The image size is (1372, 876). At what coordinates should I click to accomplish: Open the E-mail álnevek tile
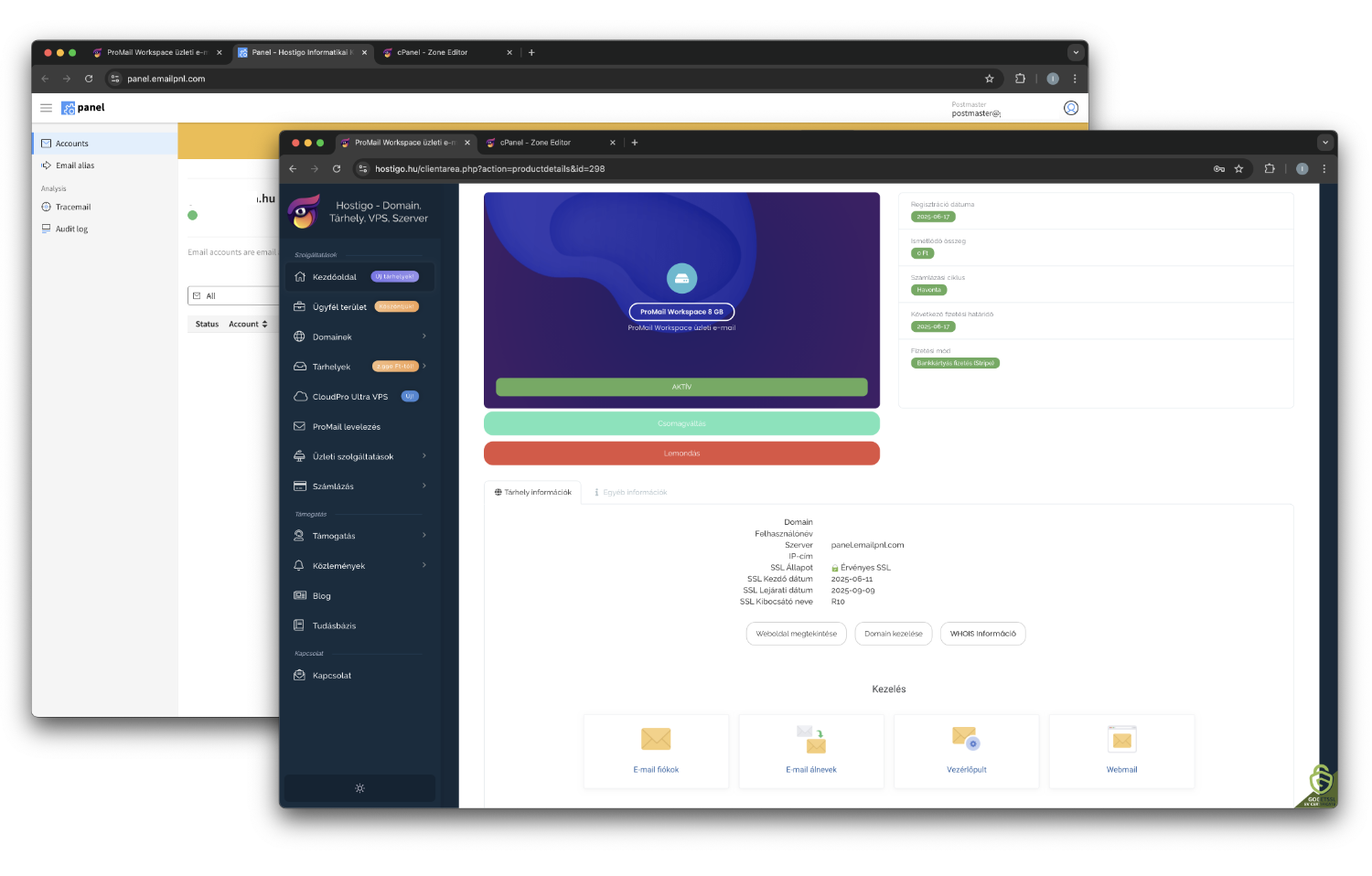coord(811,751)
